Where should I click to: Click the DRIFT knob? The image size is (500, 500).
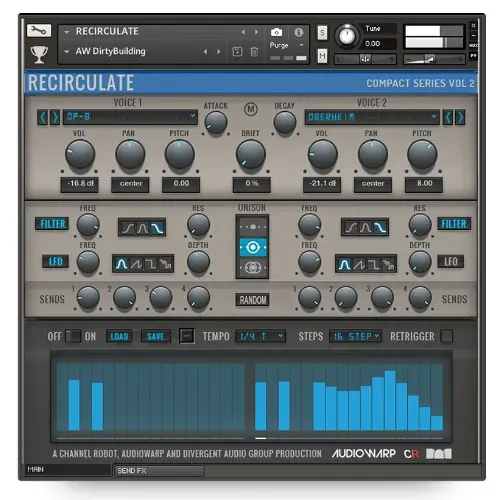pyautogui.click(x=251, y=155)
